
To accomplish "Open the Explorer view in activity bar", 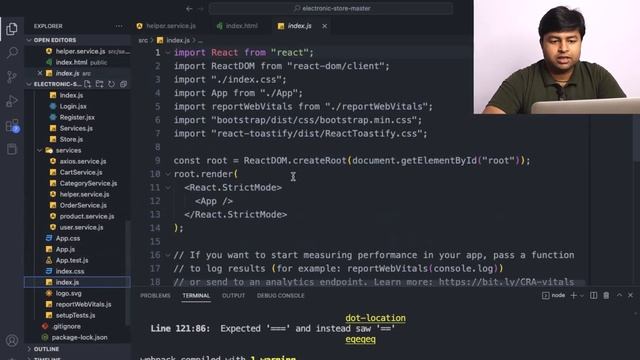I will 12,29.
